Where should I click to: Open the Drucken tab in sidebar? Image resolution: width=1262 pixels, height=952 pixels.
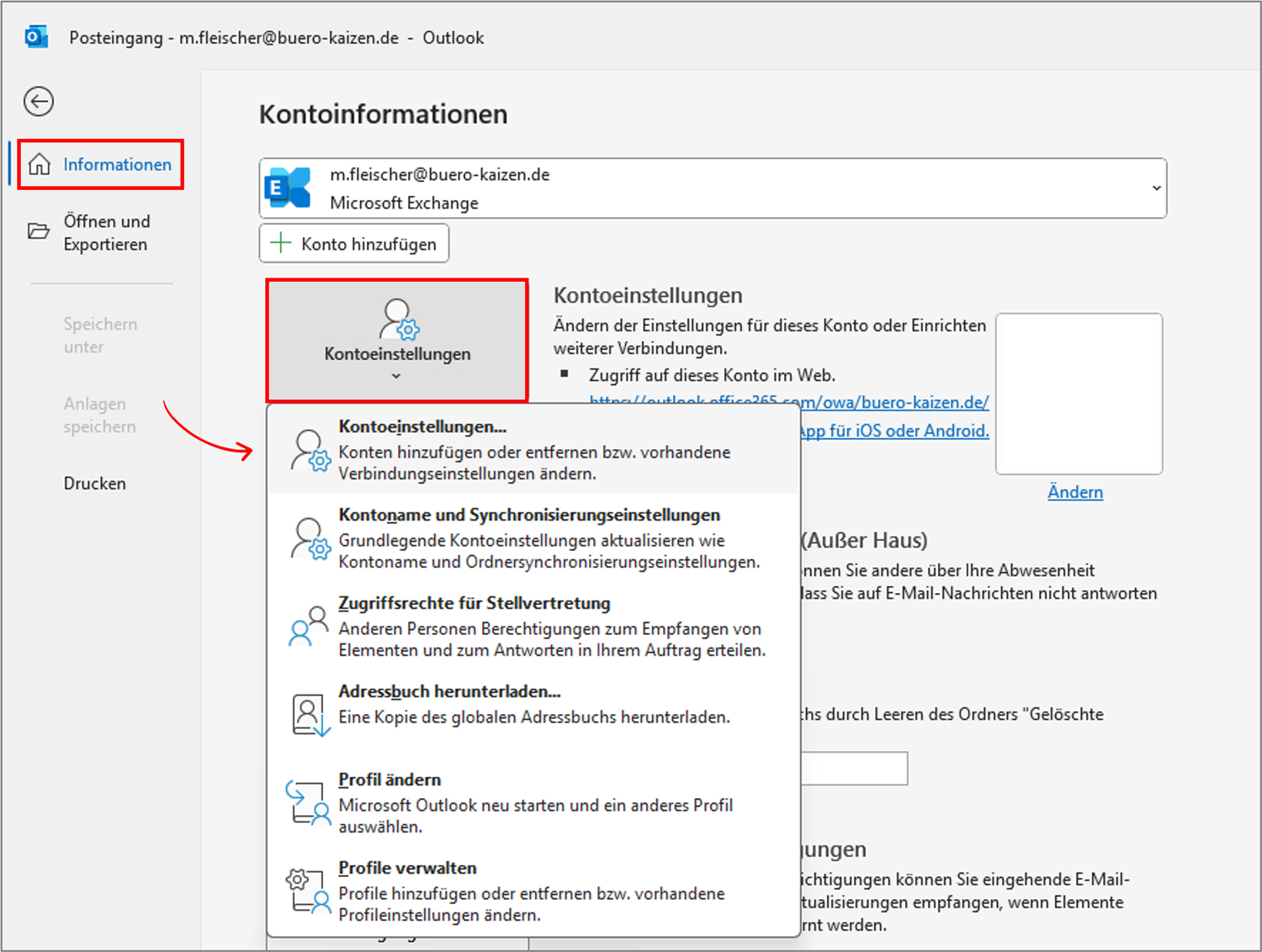pyautogui.click(x=94, y=484)
